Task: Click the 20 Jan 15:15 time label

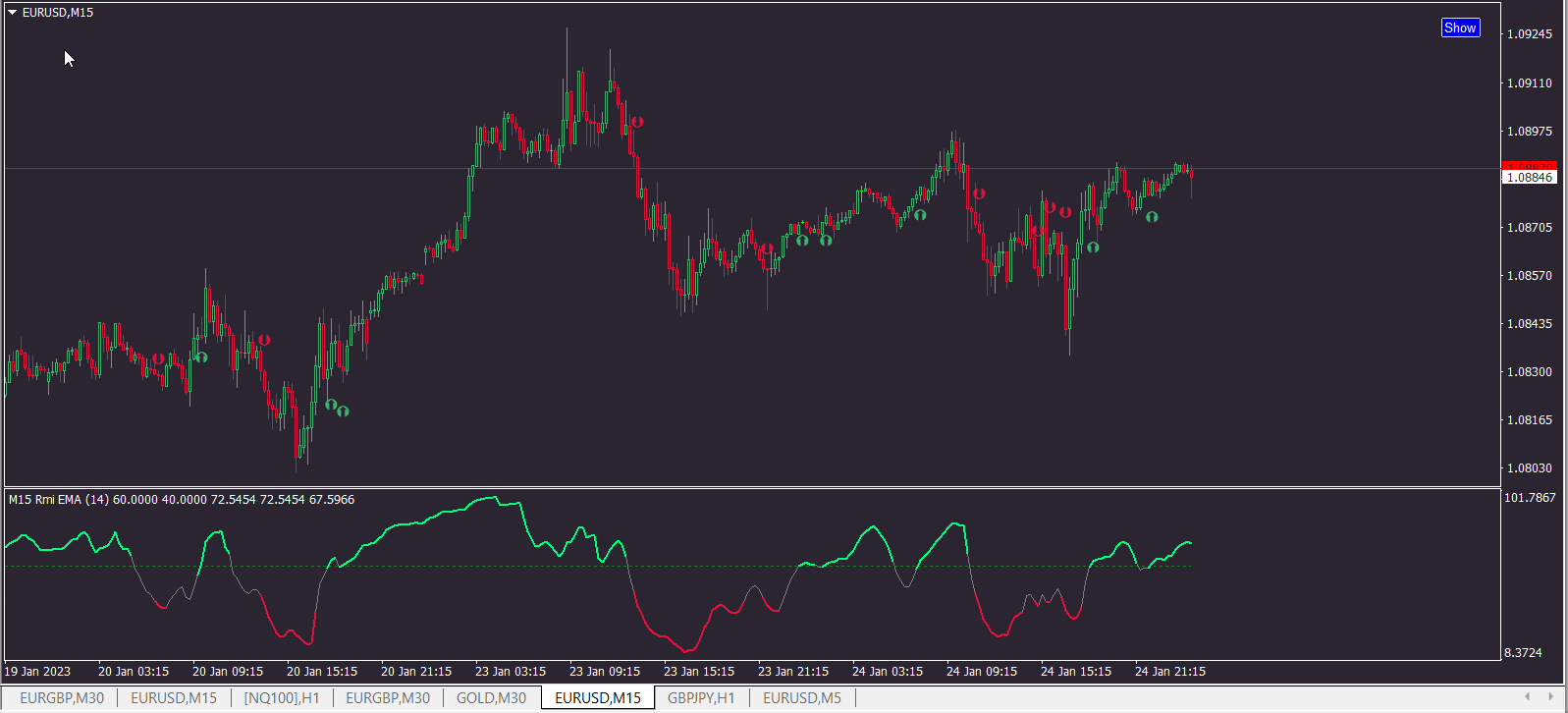Action: coord(322,672)
